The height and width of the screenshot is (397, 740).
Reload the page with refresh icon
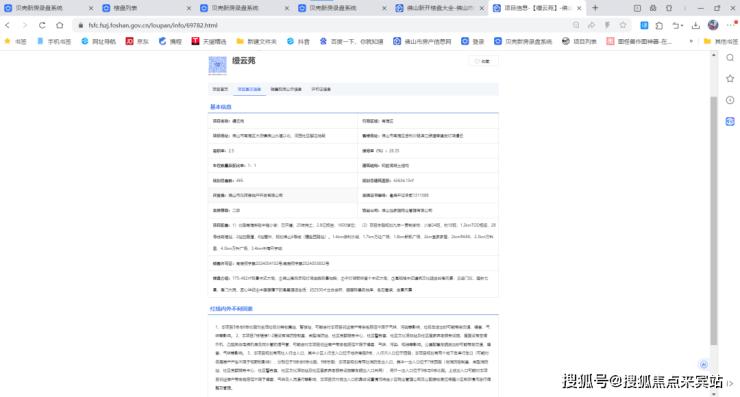[x=42, y=25]
